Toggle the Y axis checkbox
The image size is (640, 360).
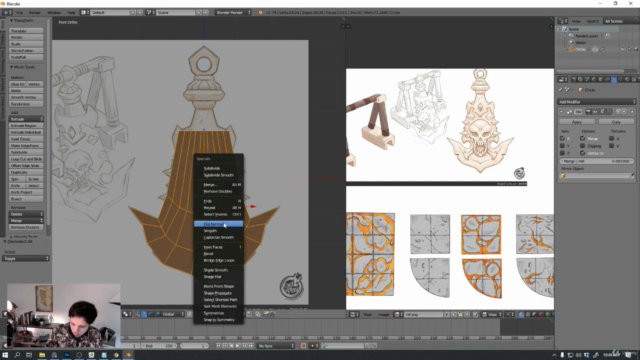point(562,146)
